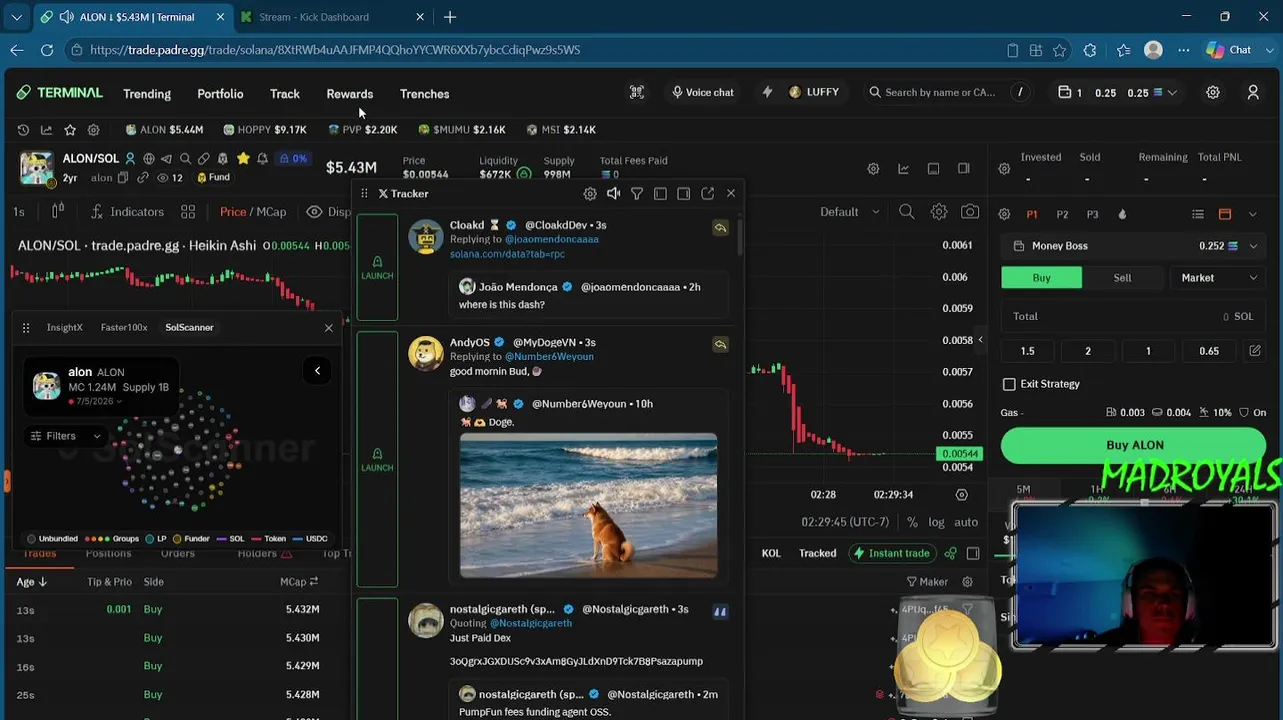Image resolution: width=1283 pixels, height=720 pixels.
Task: Pop out the X Tracker panel
Action: [x=708, y=194]
